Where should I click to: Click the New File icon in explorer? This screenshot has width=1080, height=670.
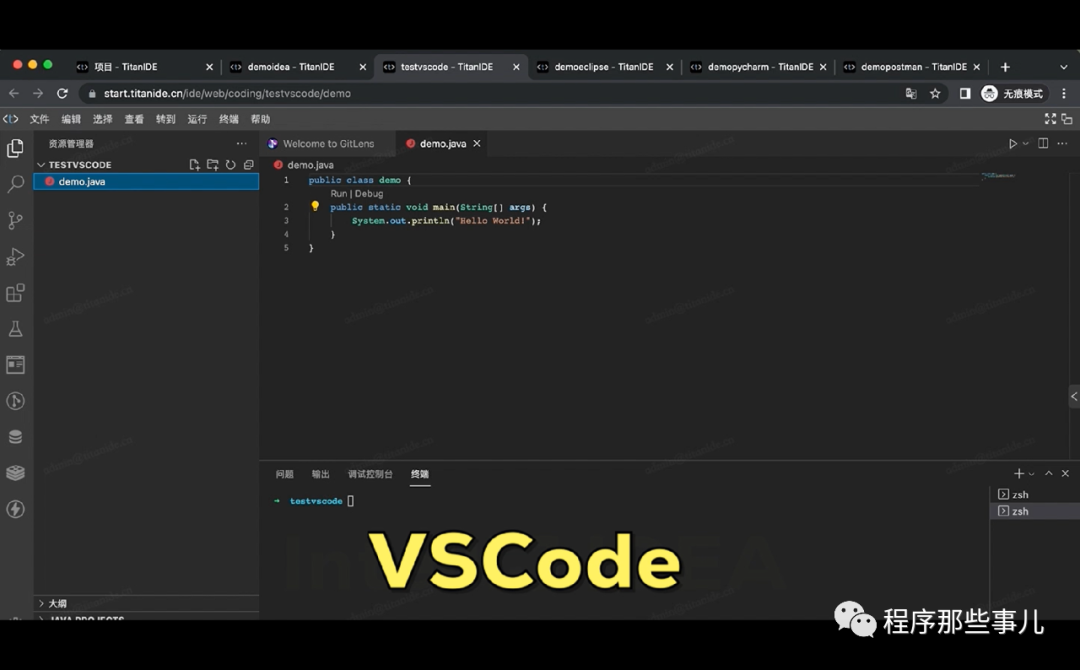click(x=194, y=165)
